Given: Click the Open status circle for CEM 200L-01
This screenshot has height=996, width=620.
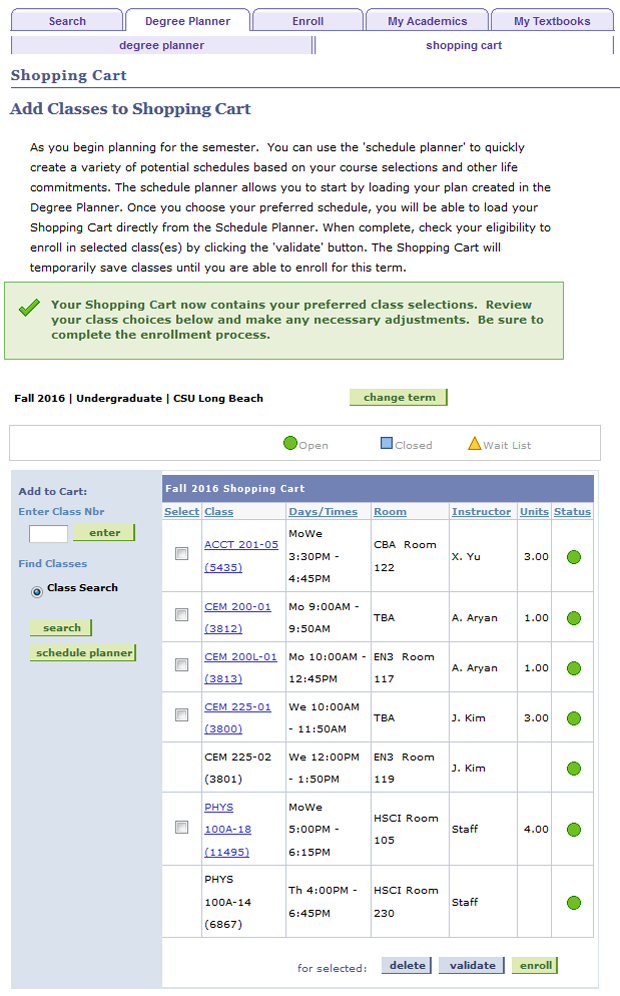Looking at the screenshot, I should click(x=574, y=668).
